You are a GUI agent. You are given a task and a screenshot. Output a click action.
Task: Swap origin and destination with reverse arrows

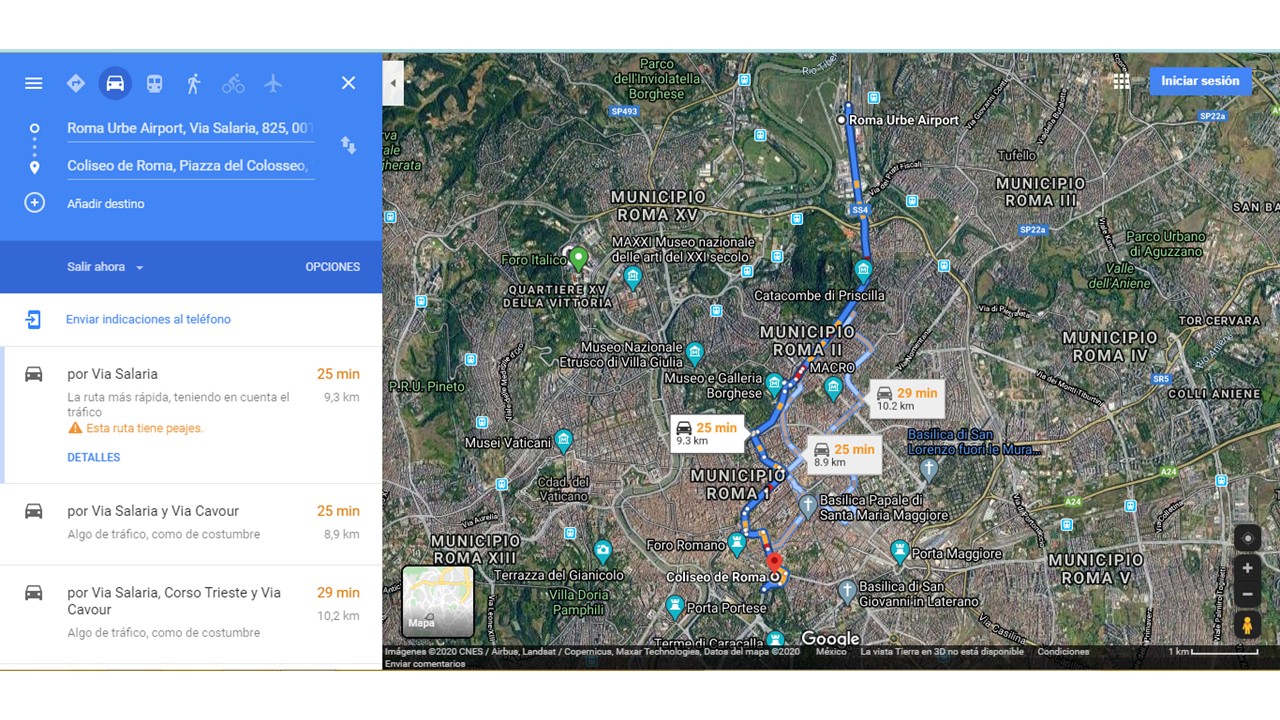point(348,145)
